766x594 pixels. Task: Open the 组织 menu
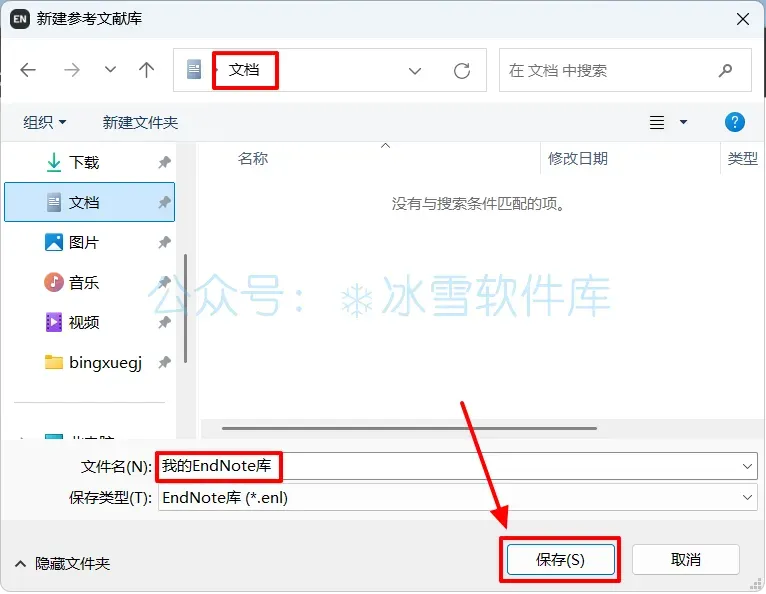pyautogui.click(x=44, y=122)
